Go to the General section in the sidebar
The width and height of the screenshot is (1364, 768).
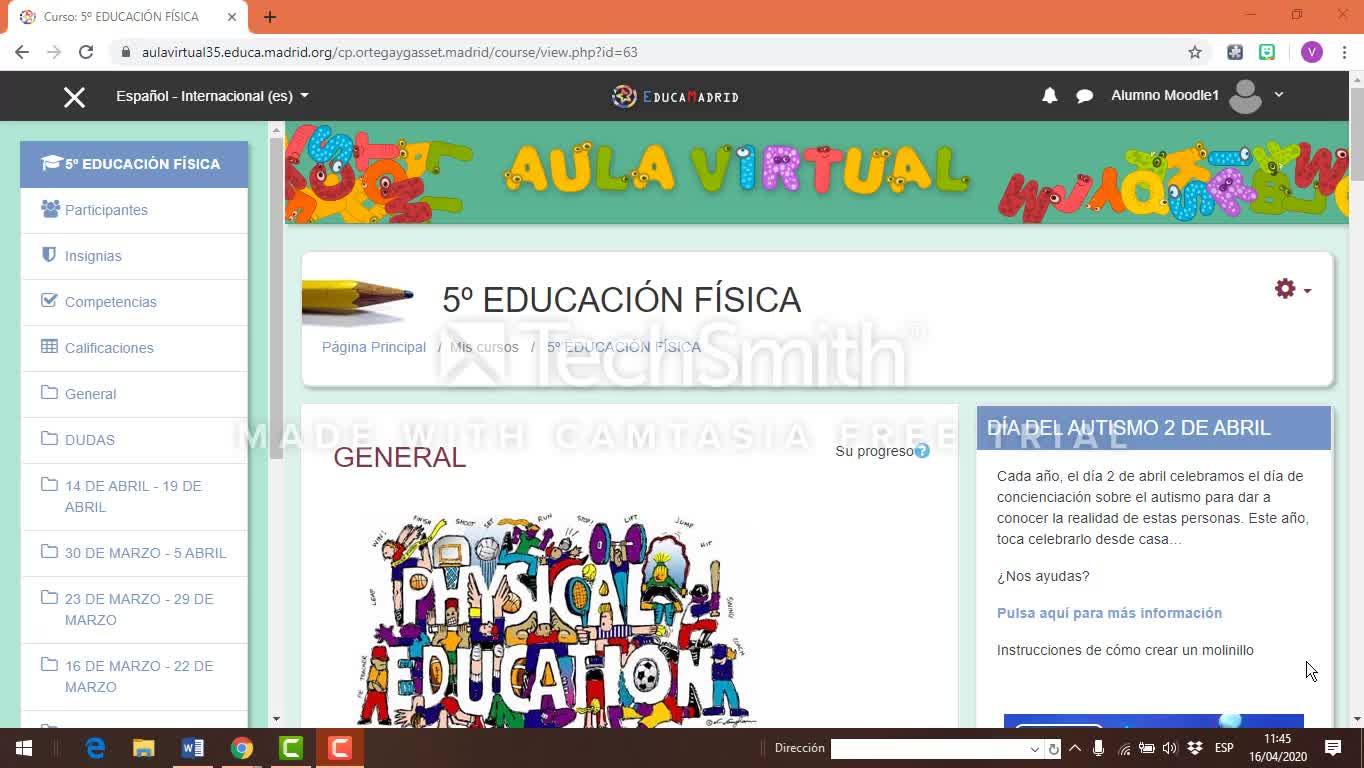click(134, 394)
